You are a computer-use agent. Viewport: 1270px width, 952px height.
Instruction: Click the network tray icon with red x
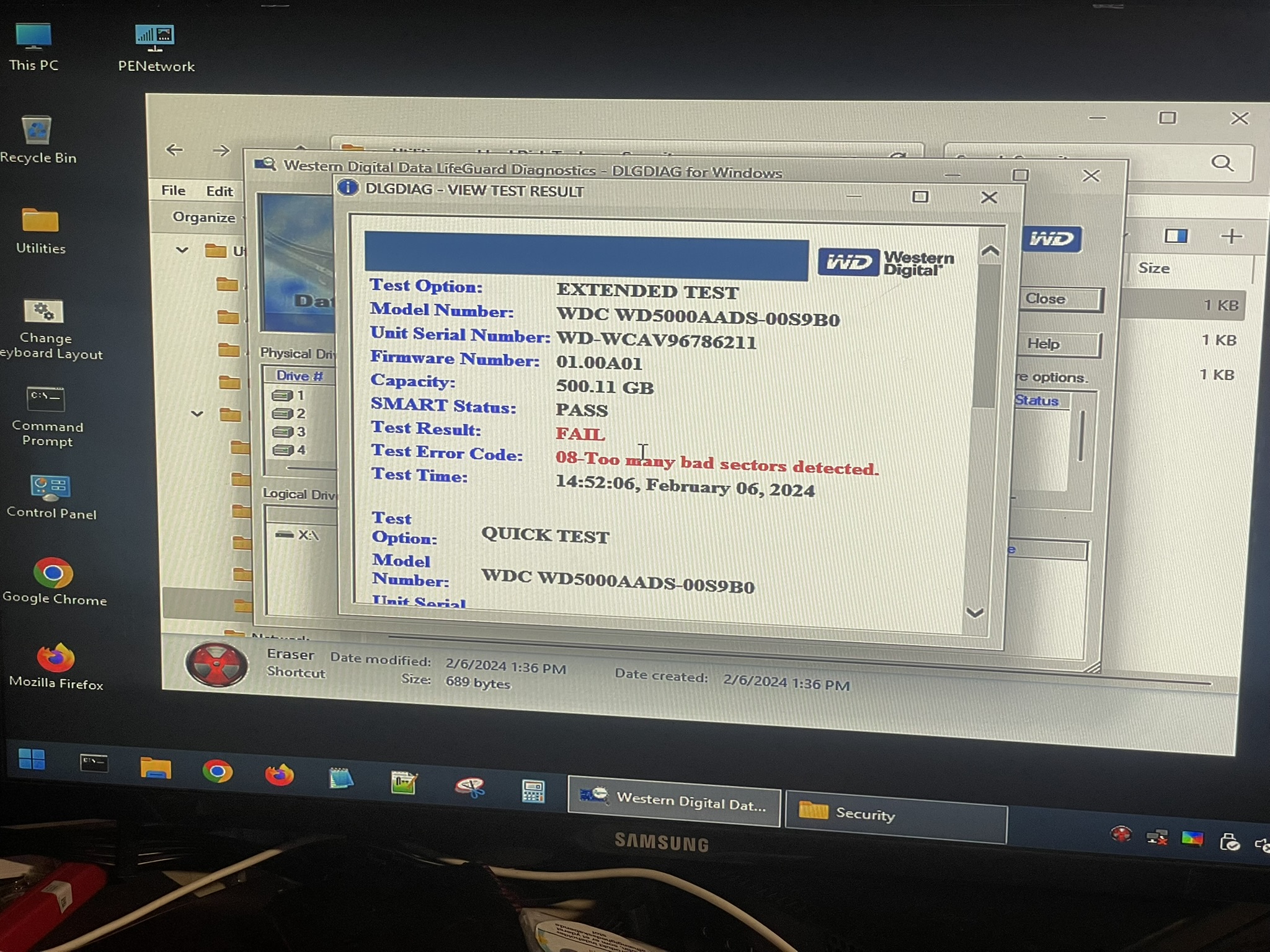tap(1157, 837)
